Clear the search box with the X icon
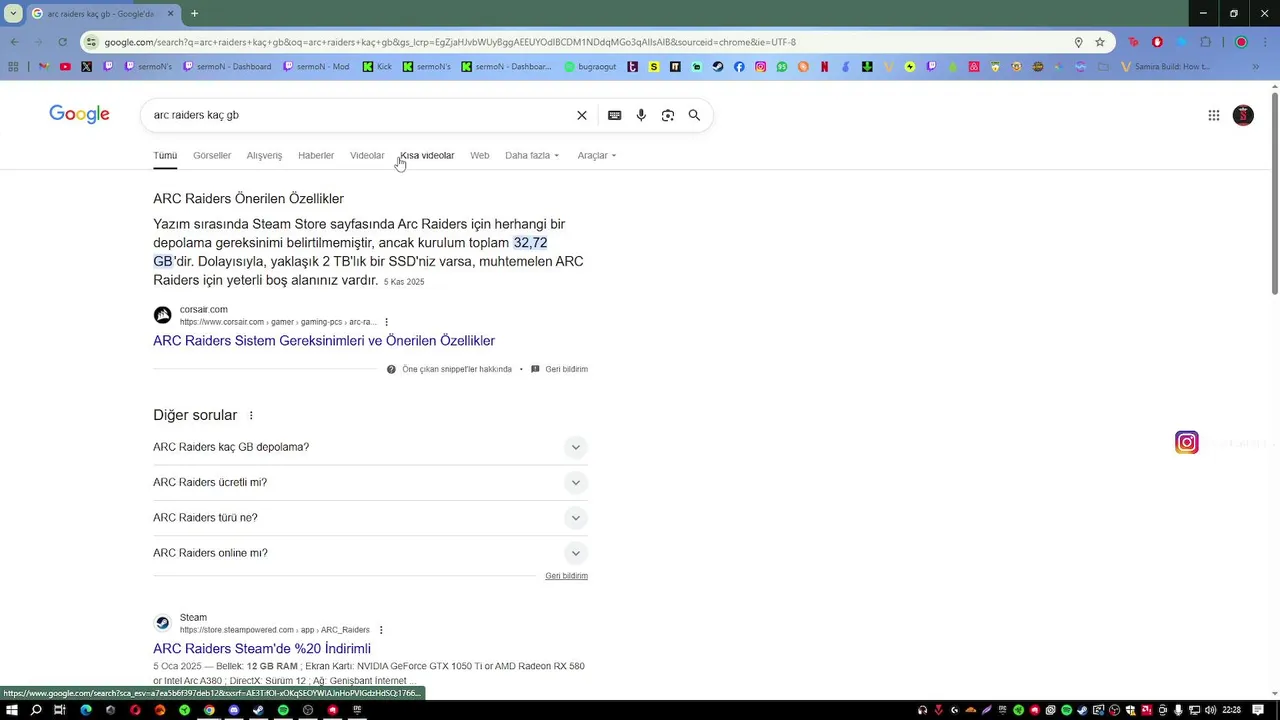 click(581, 115)
